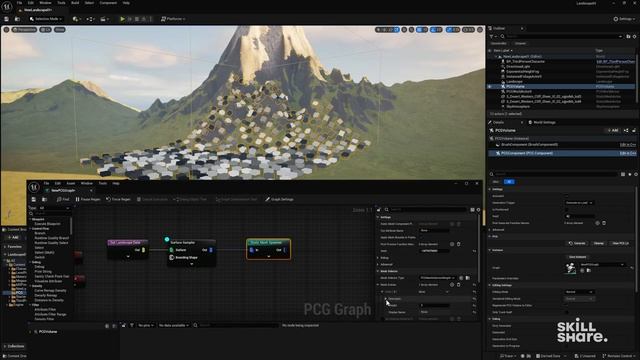This screenshot has height=360, width=640.
Task: Open the Window menu in main editor
Action: [45, 3]
